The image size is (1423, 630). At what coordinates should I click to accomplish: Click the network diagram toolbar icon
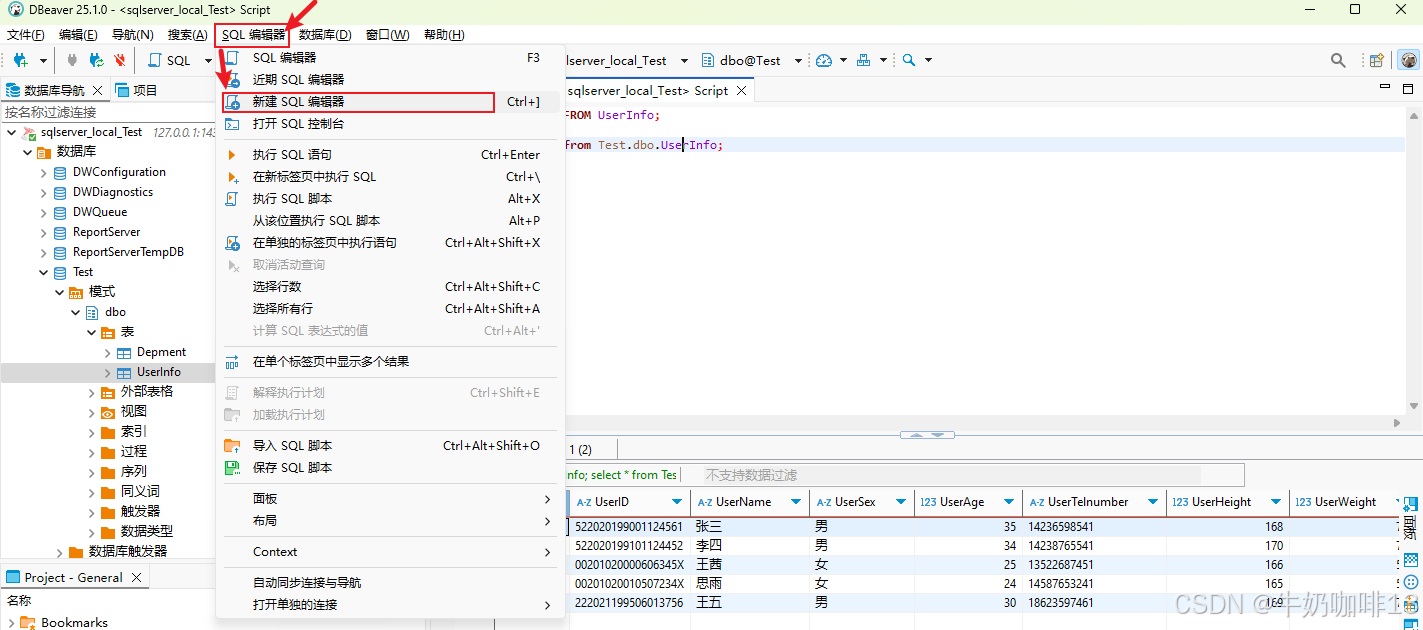[x=864, y=61]
